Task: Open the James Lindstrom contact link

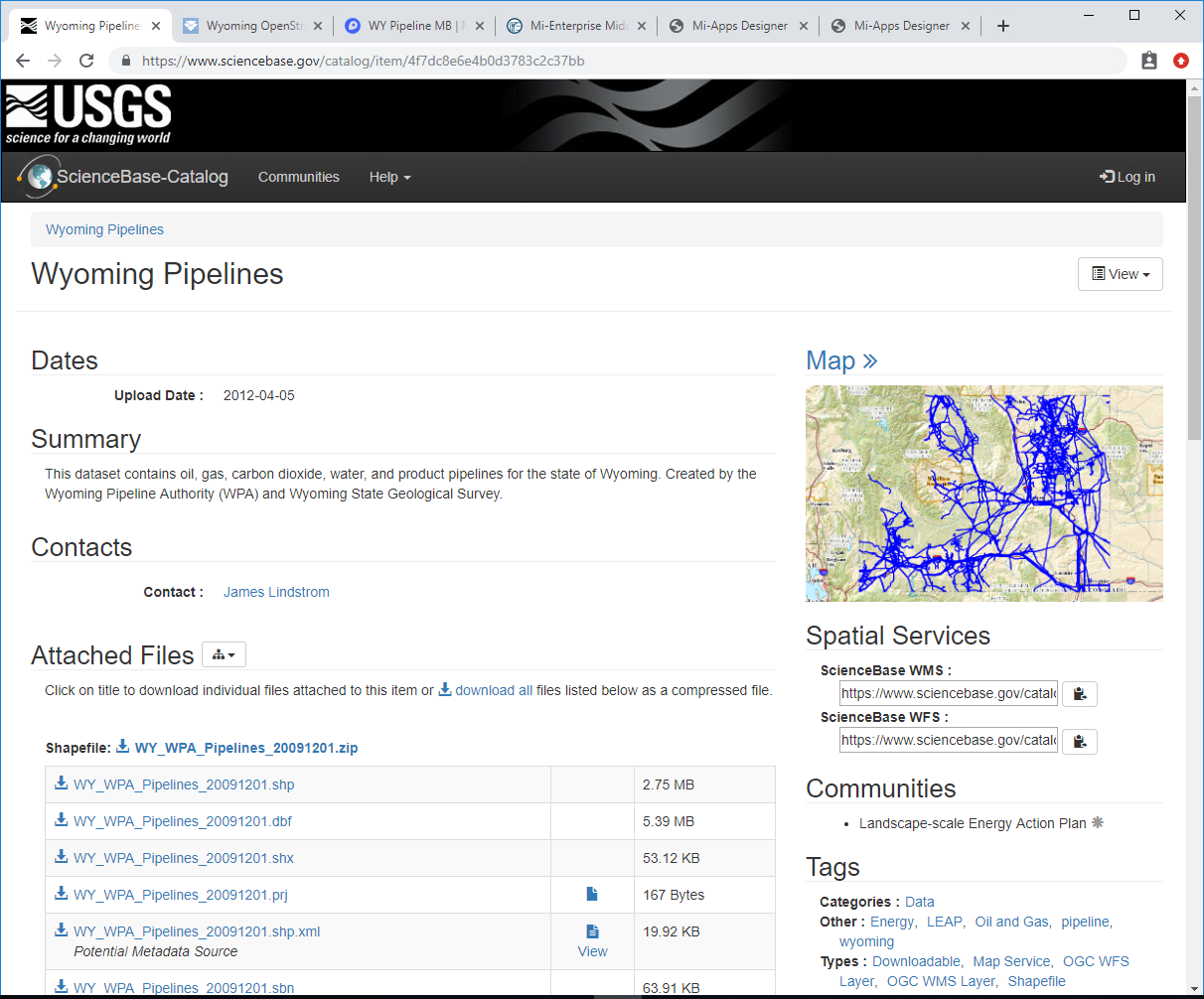Action: [276, 592]
